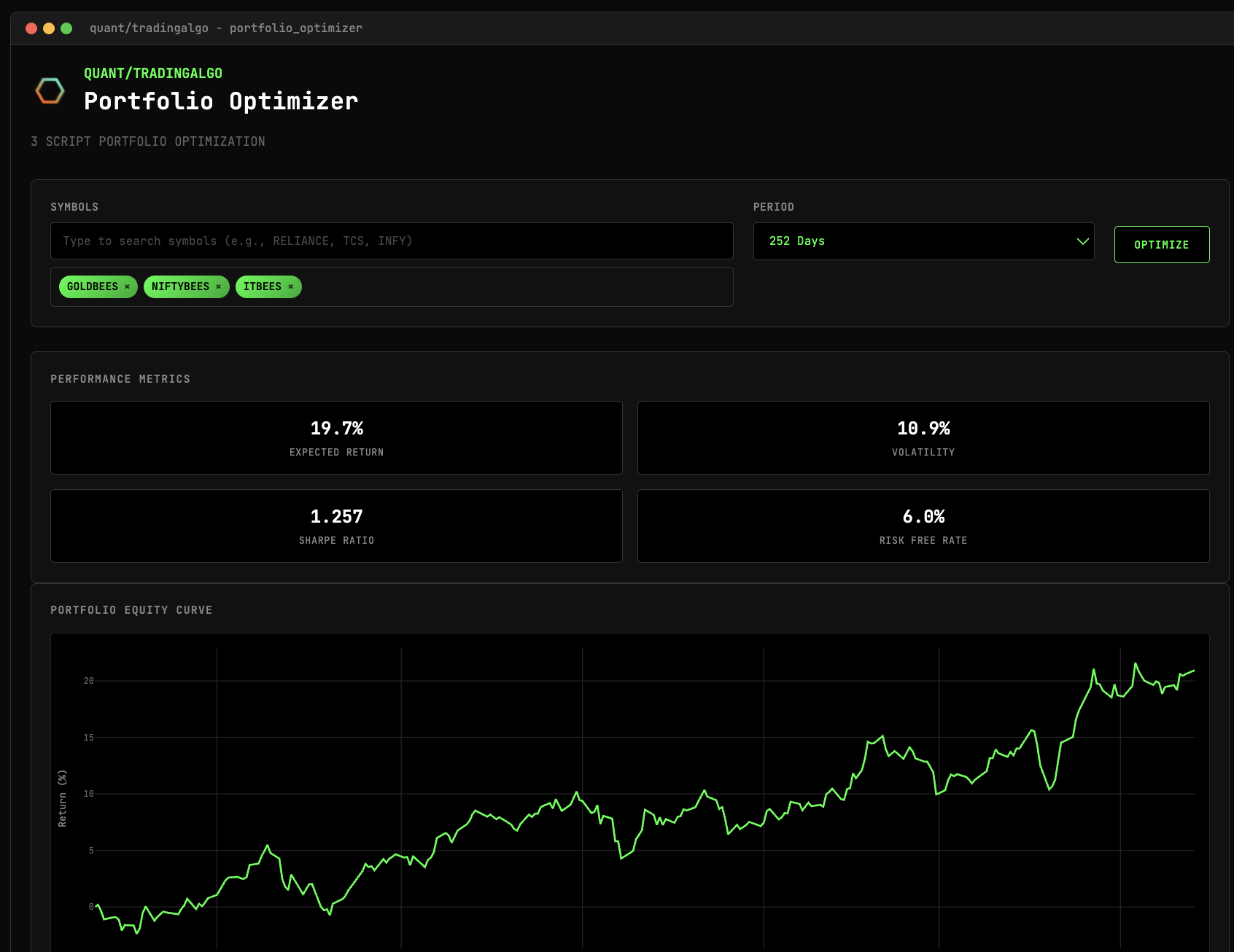The width and height of the screenshot is (1234, 952).
Task: Click the Return (%) axis label
Action: (62, 798)
